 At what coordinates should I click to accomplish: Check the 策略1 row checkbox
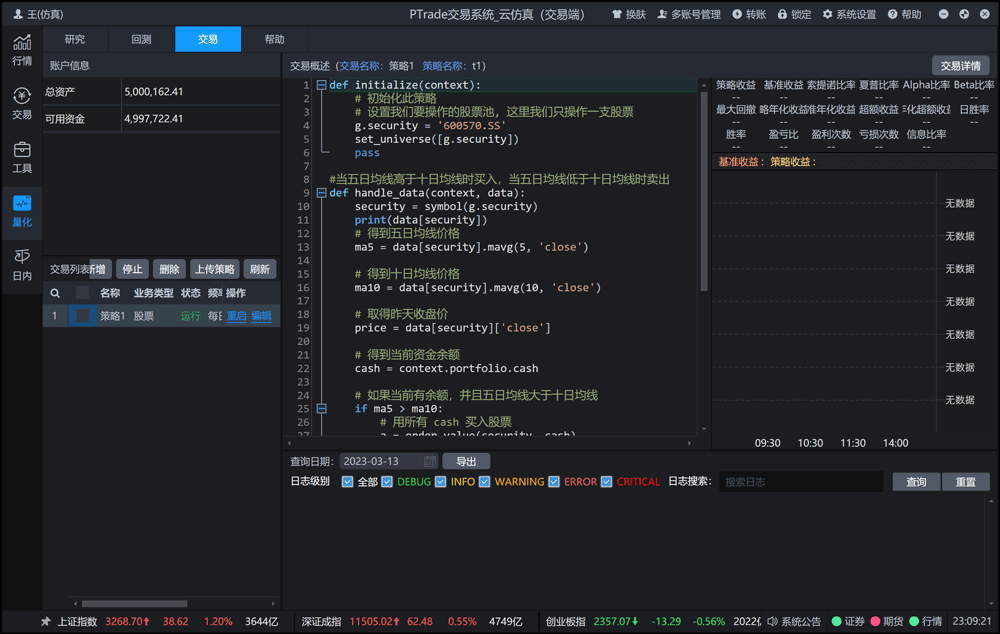tap(82, 316)
